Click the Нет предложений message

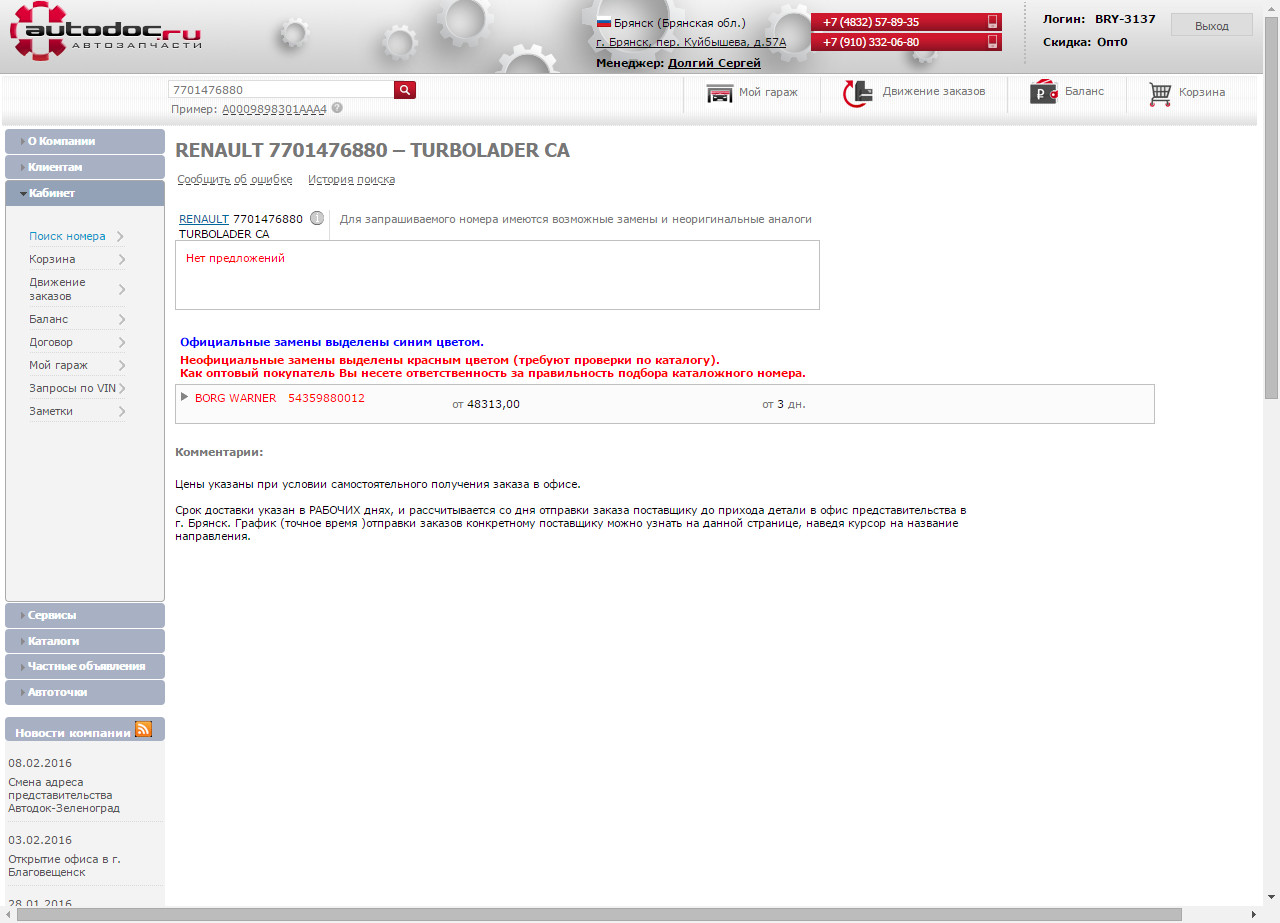[235, 258]
